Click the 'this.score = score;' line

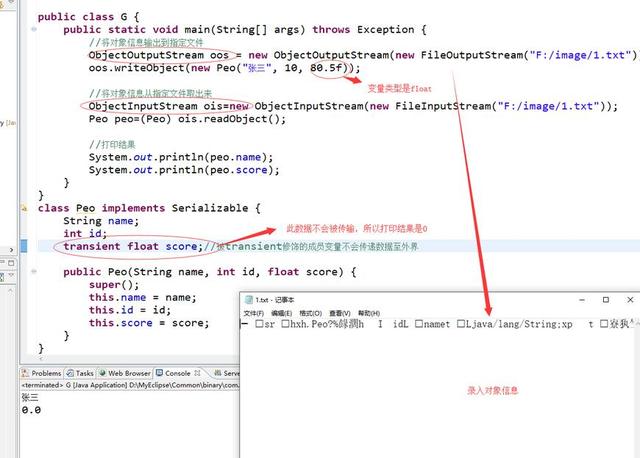pos(149,323)
